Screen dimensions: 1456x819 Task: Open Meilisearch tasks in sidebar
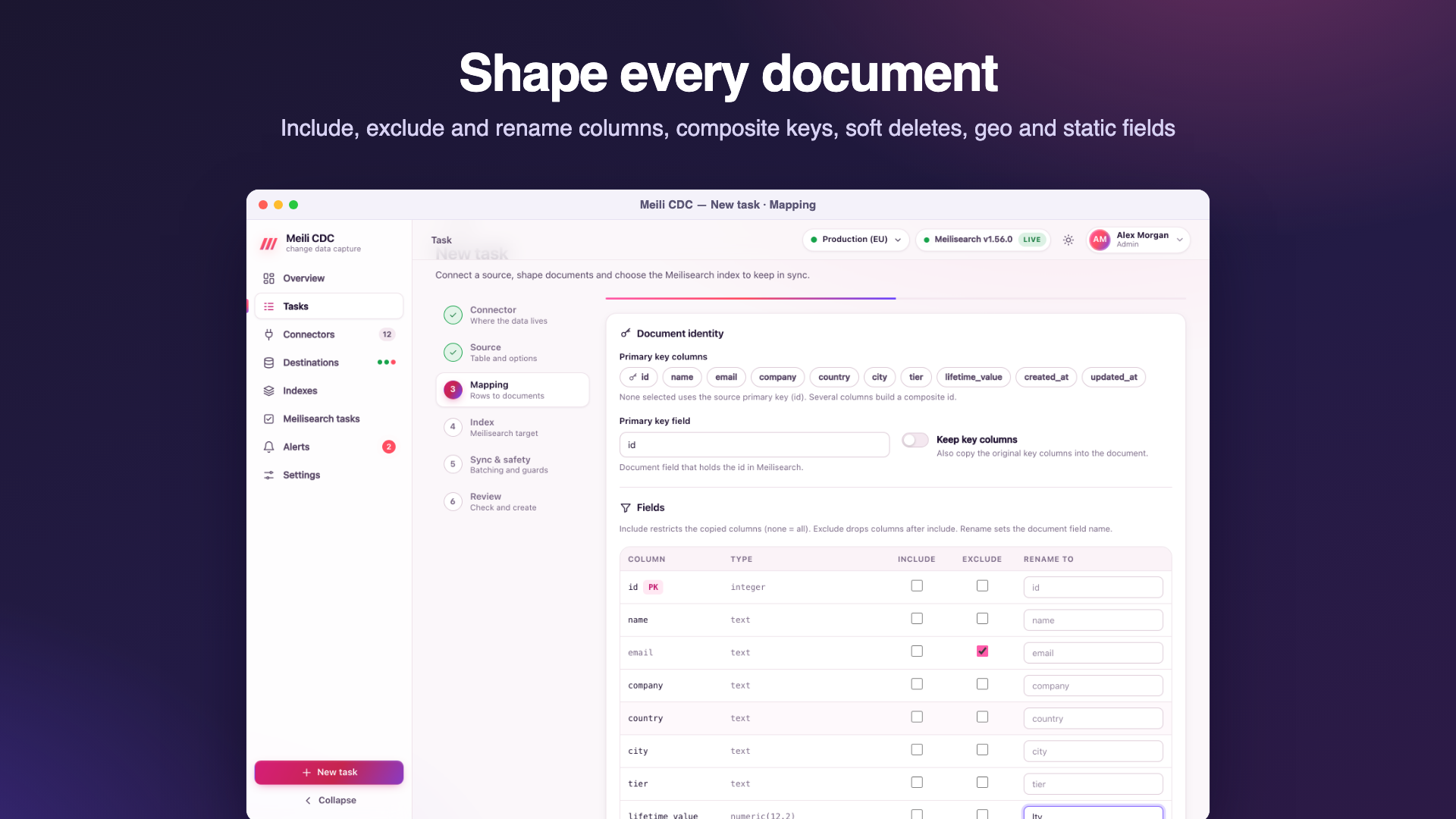(x=328, y=419)
